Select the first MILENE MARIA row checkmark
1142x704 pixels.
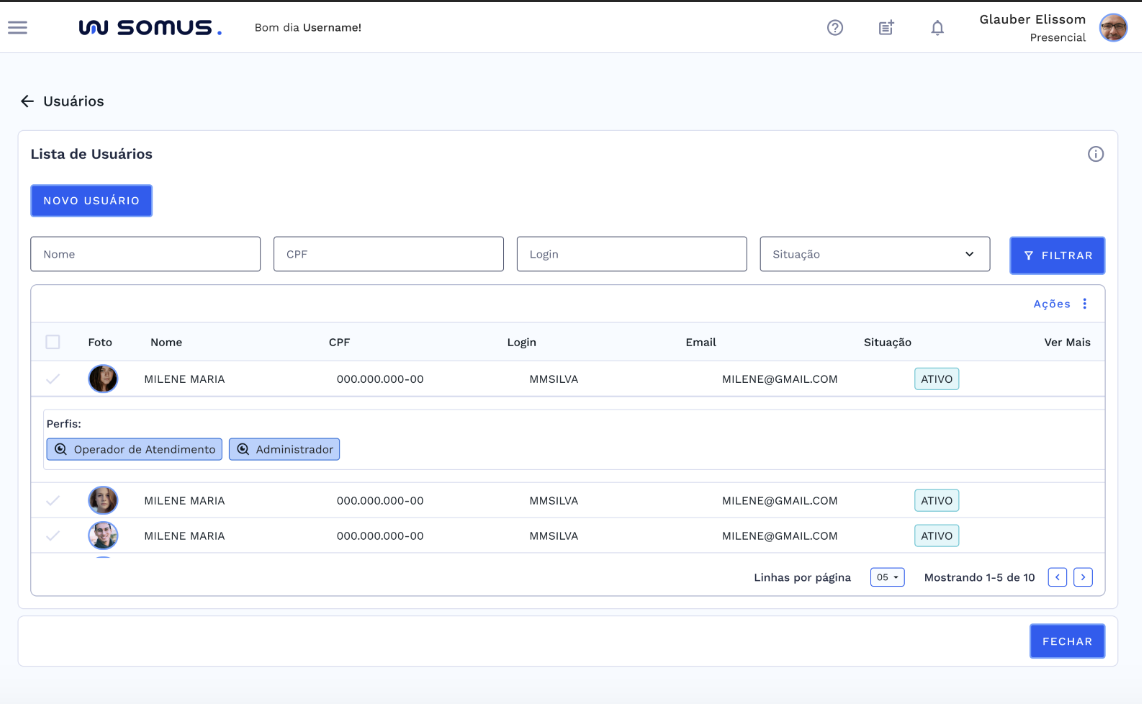[x=53, y=379]
